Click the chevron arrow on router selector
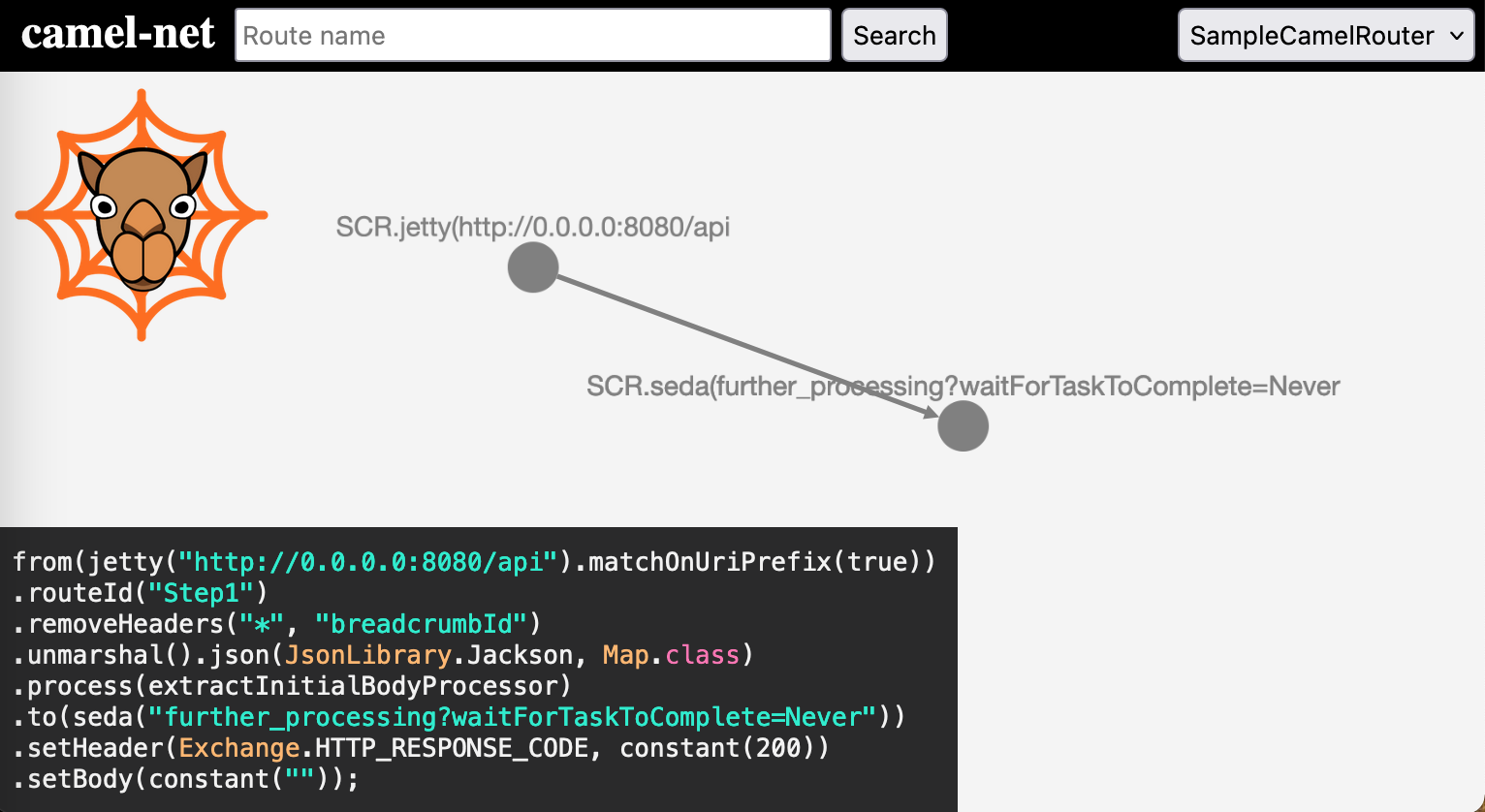This screenshot has width=1485, height=812. point(1456,36)
